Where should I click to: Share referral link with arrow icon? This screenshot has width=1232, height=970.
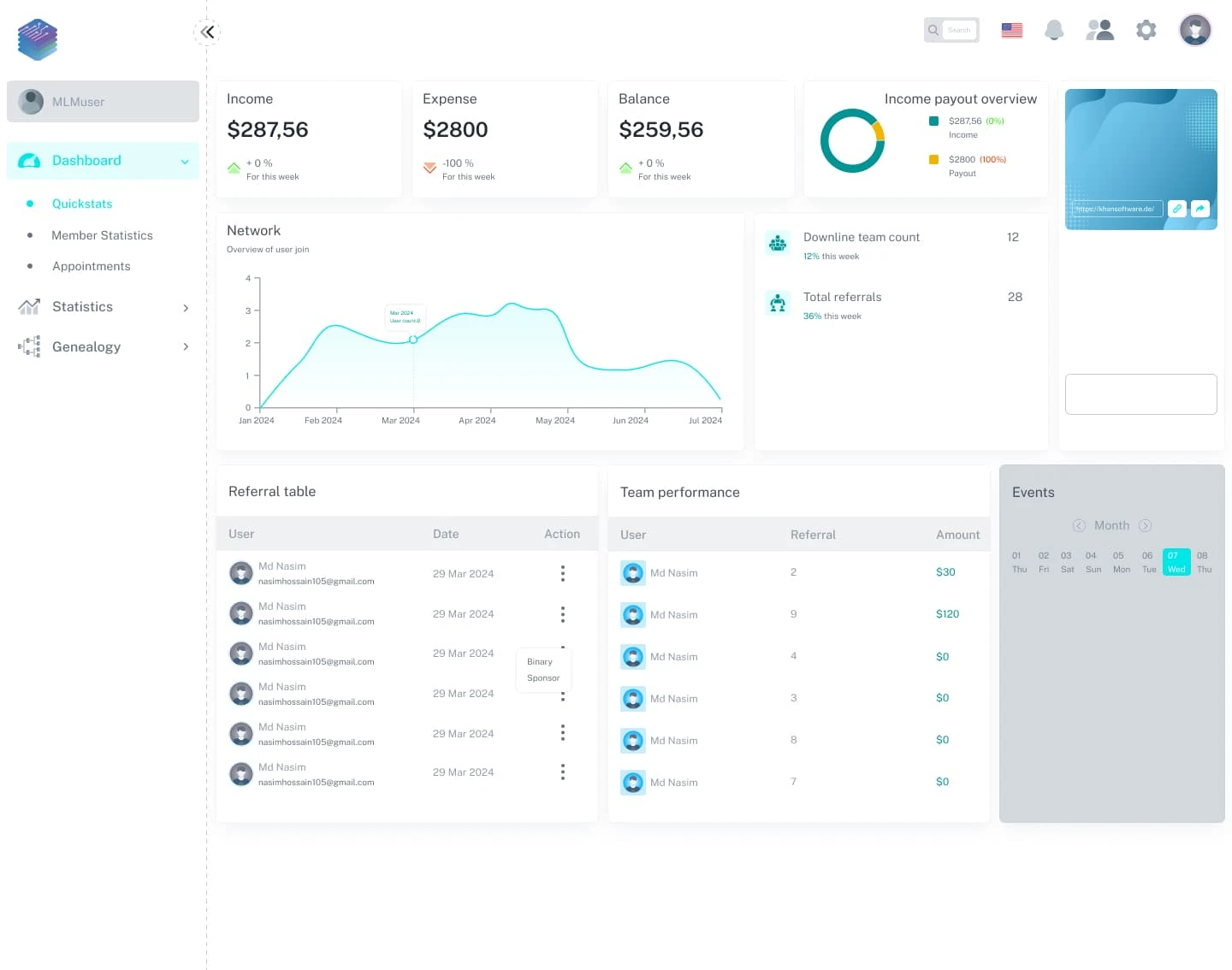[1199, 209]
